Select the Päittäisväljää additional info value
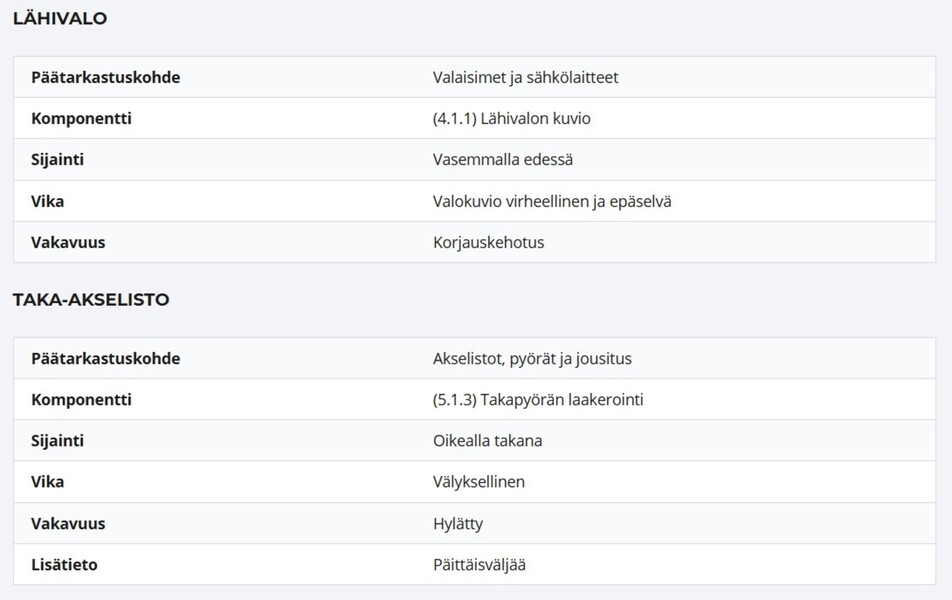The image size is (952, 600). [x=479, y=565]
